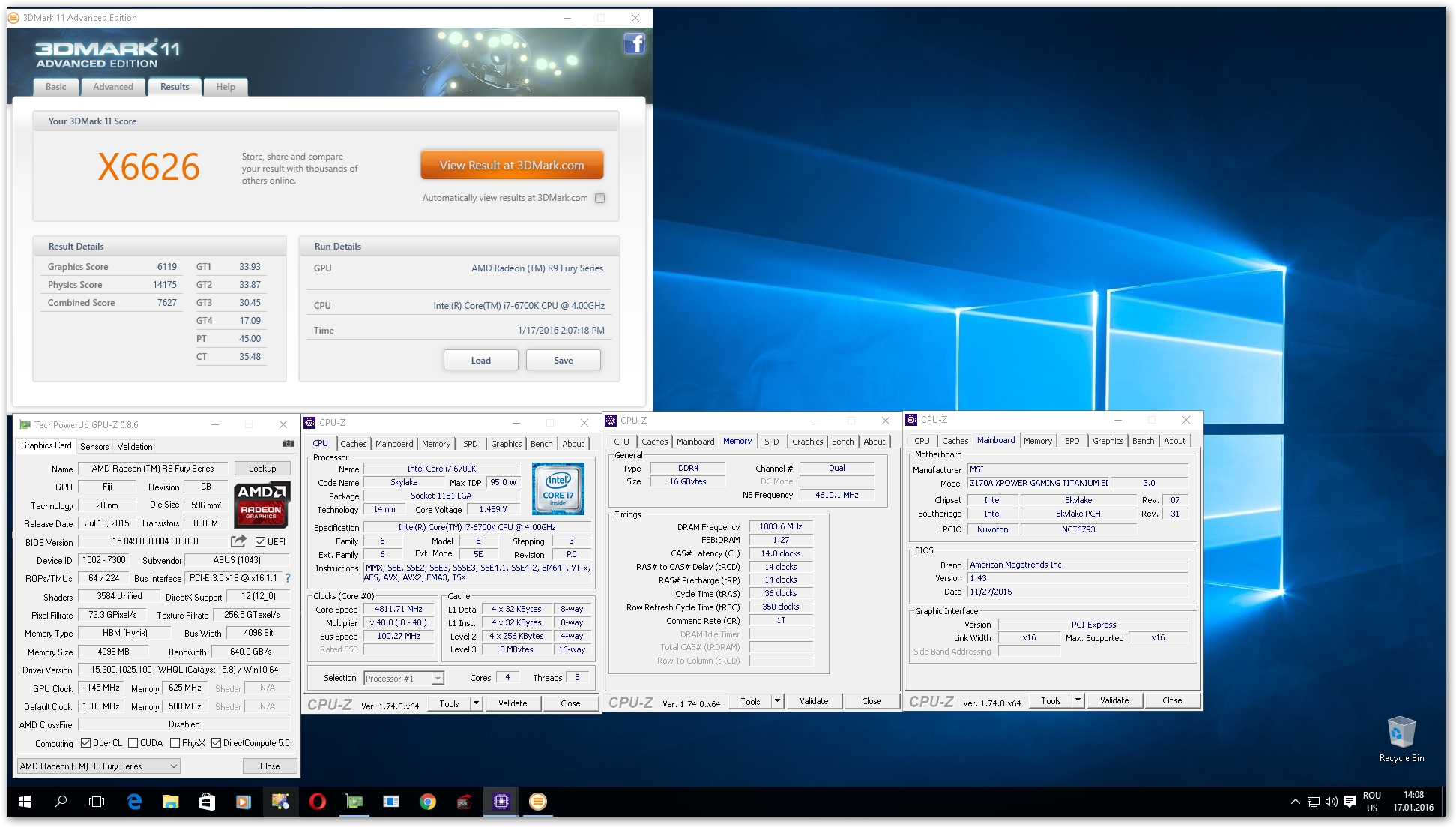The height and width of the screenshot is (827, 1456).
Task: Click the Save button in Run Details
Action: [x=564, y=361]
